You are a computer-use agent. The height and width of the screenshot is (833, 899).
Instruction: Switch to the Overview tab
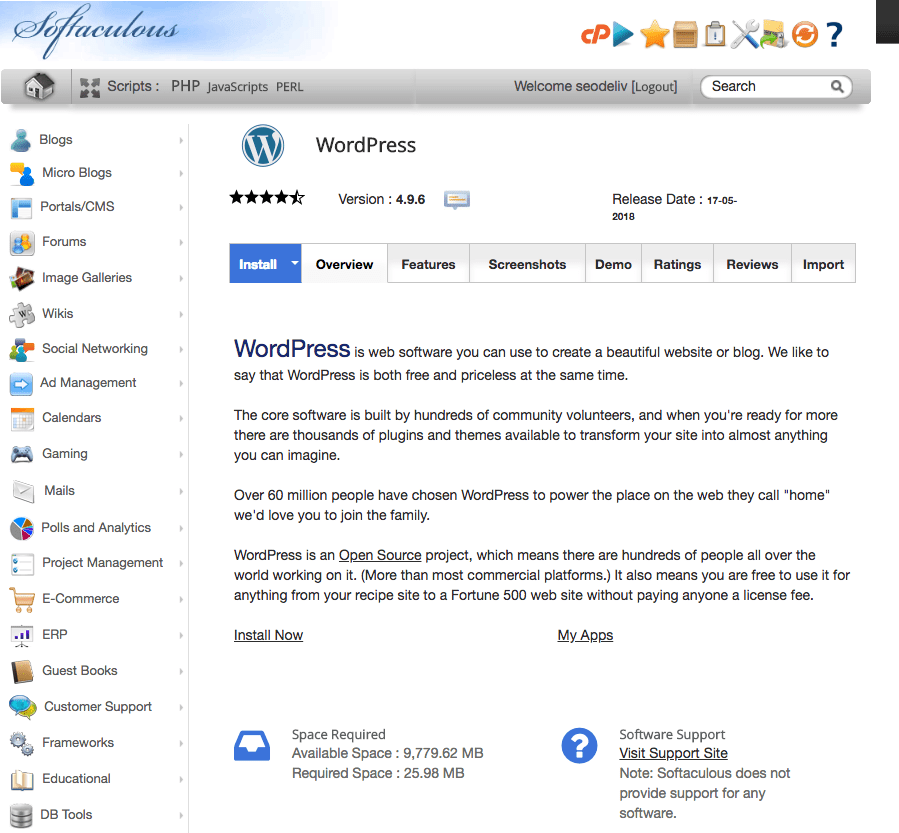coord(345,264)
